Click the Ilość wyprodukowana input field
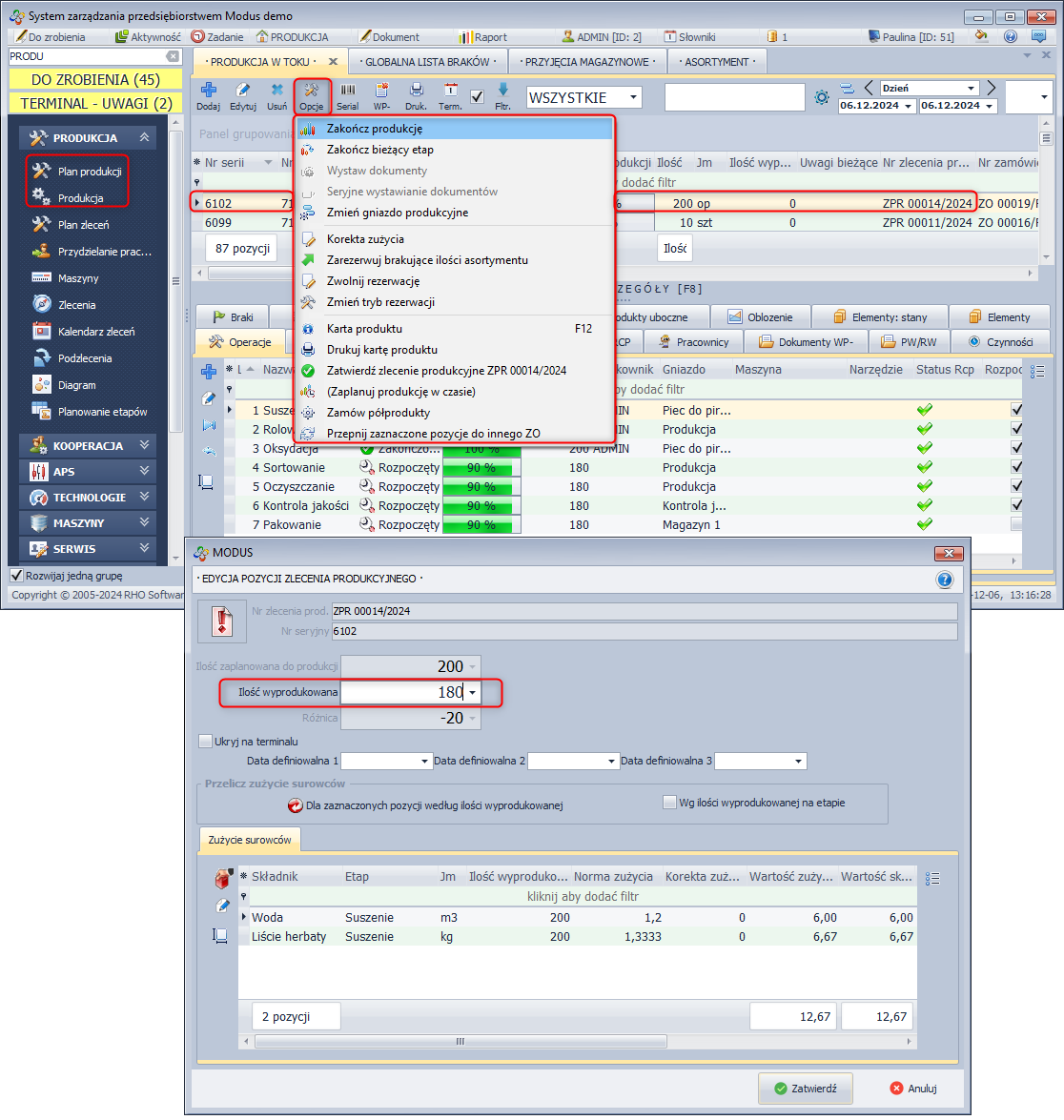 click(402, 693)
